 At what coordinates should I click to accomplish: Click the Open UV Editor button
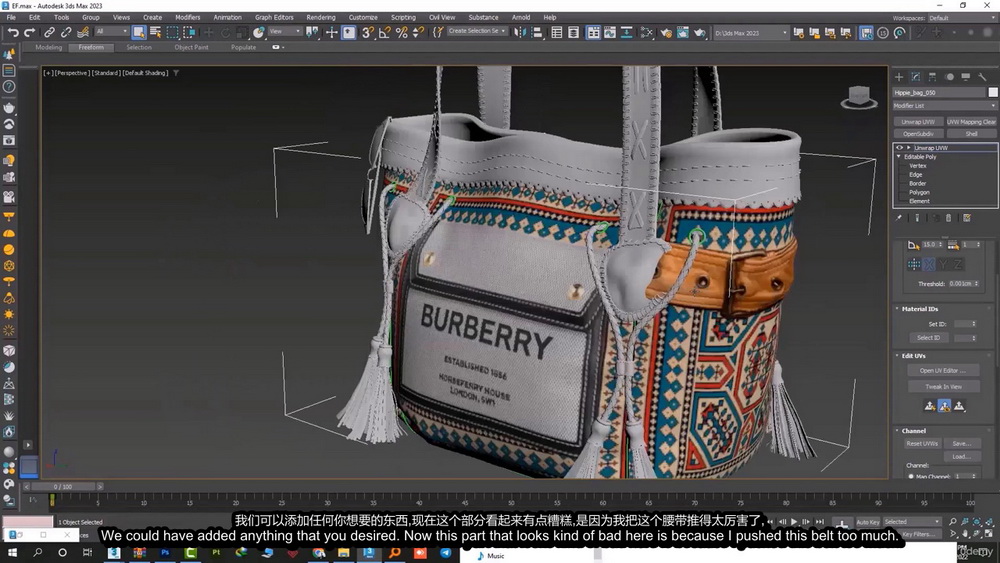click(943, 370)
